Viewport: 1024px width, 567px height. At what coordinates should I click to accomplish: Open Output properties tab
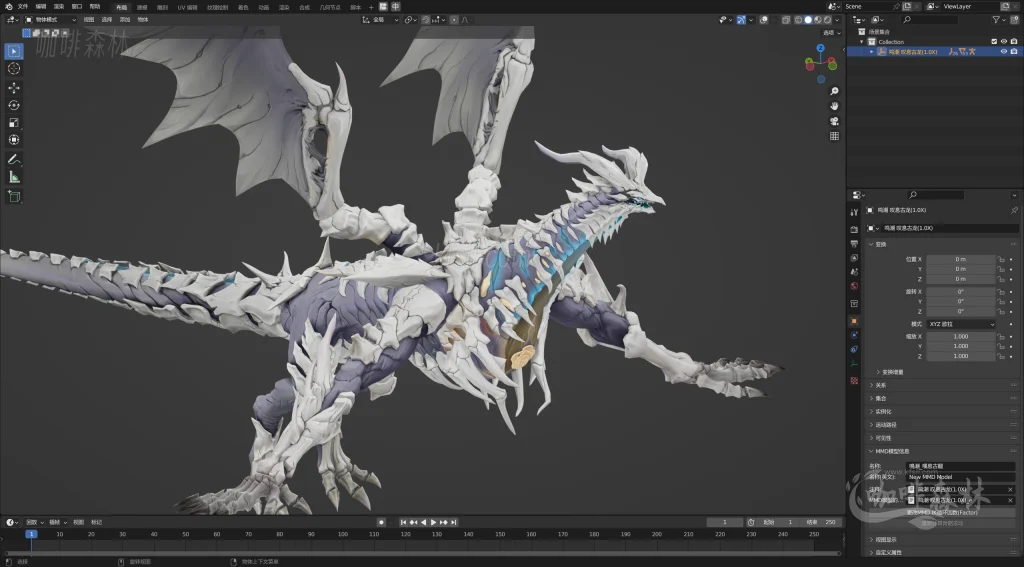coord(854,244)
